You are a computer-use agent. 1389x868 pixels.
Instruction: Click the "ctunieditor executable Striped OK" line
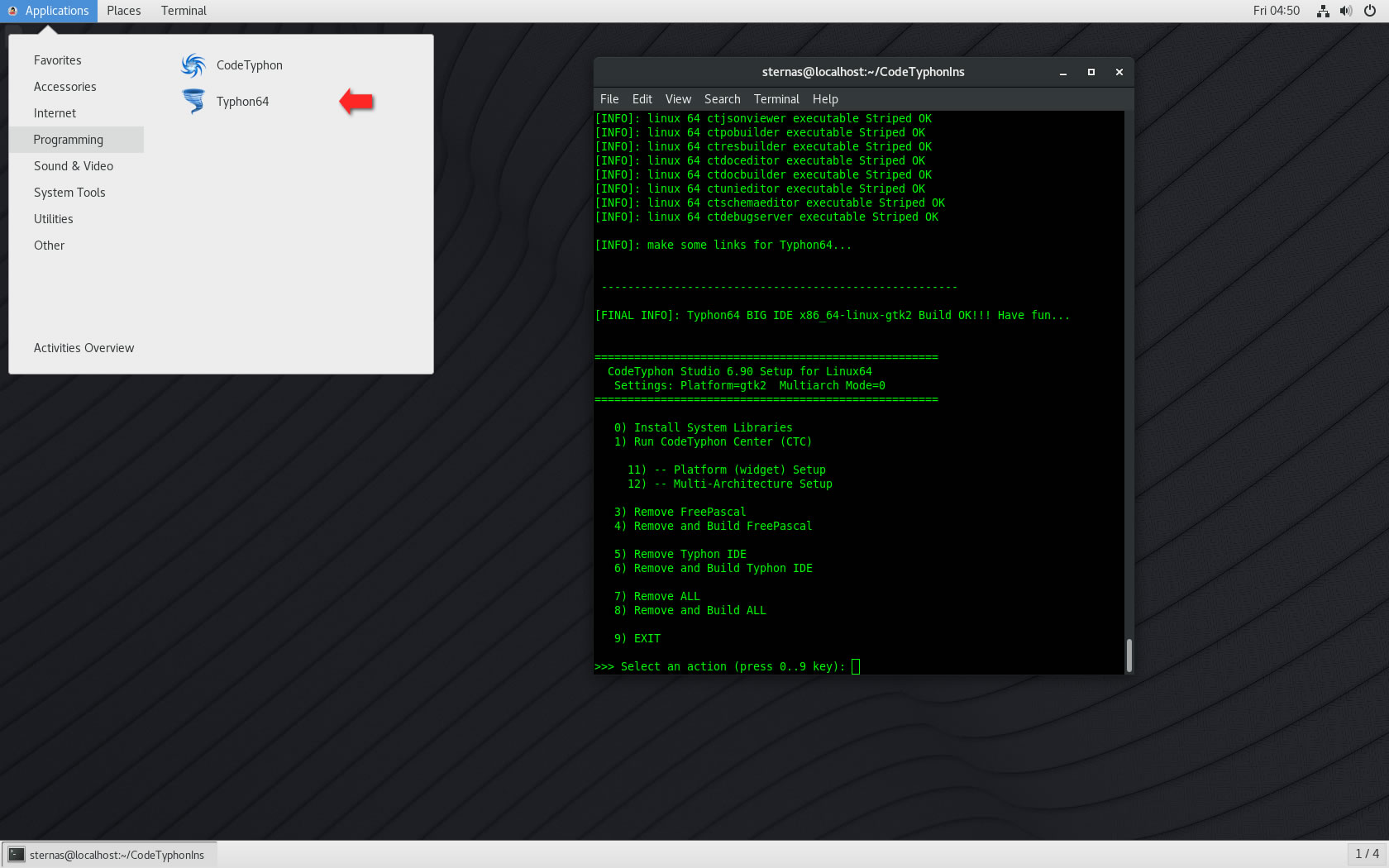point(760,188)
